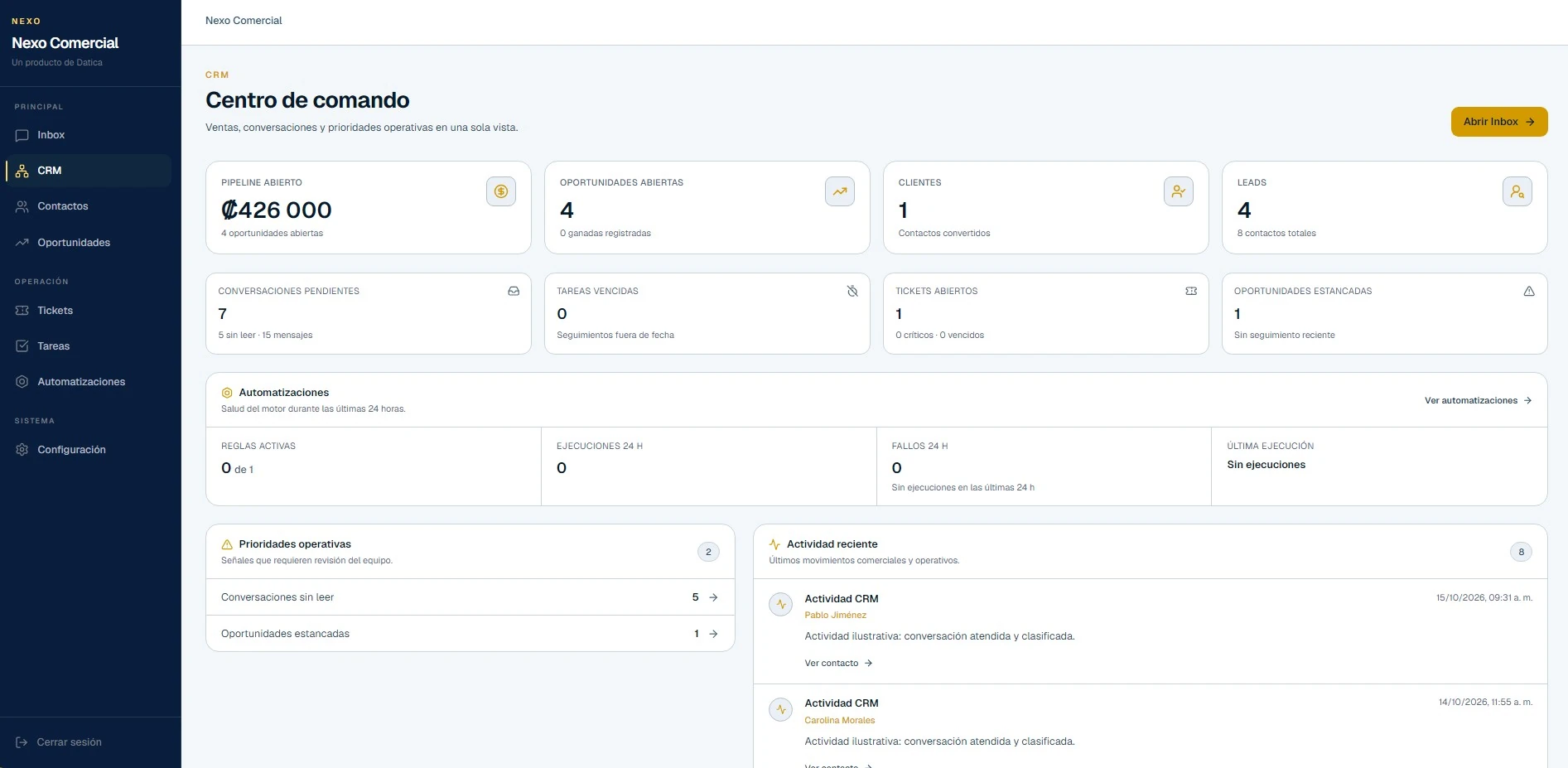Click the Pablo Jiménez activity avatar icon

click(781, 605)
